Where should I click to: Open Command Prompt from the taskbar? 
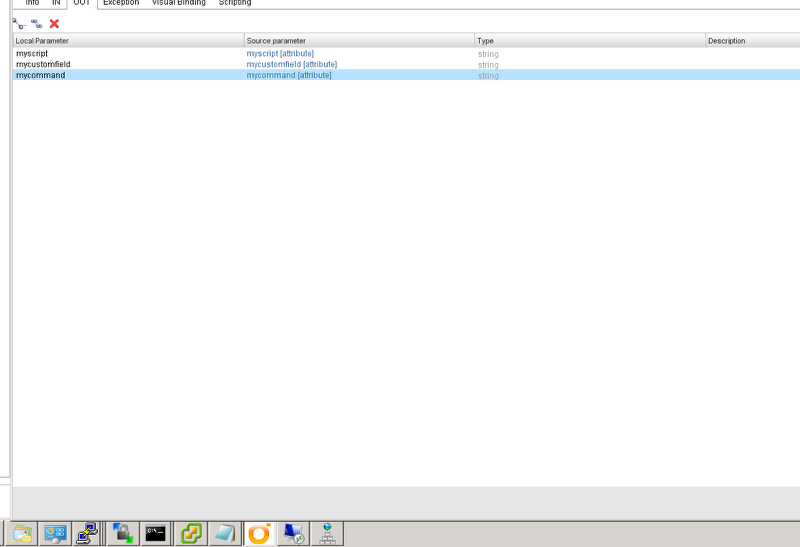pos(155,533)
